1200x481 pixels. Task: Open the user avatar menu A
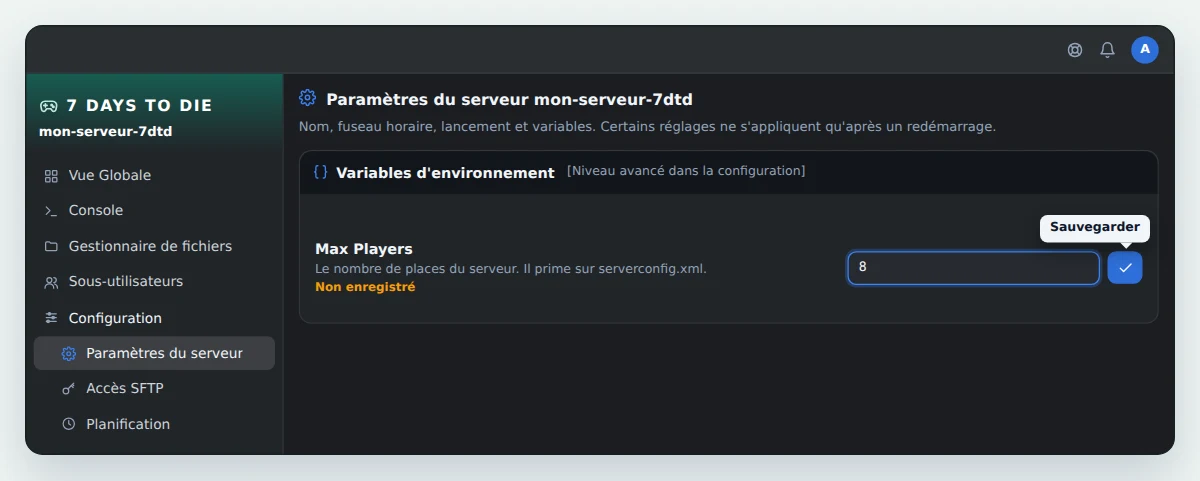(1145, 50)
